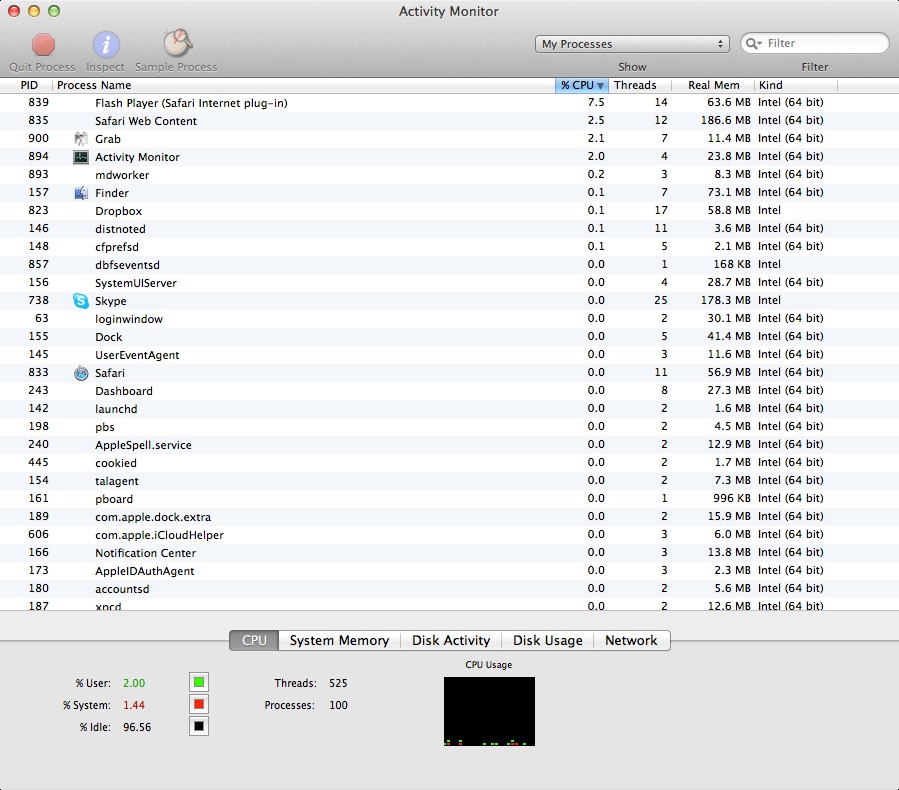Image resolution: width=899 pixels, height=790 pixels.
Task: Open the Disk Usage tab
Action: click(548, 640)
